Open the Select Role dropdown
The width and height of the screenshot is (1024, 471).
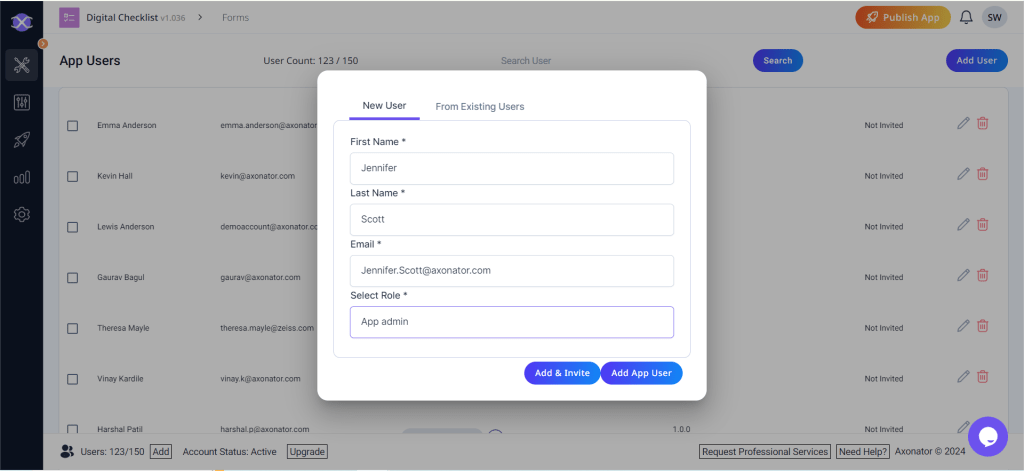click(511, 322)
